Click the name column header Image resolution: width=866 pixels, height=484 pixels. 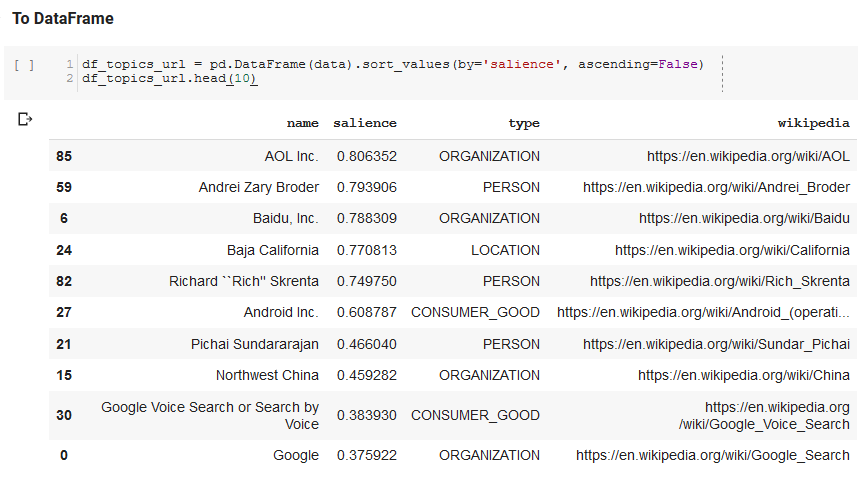click(303, 123)
